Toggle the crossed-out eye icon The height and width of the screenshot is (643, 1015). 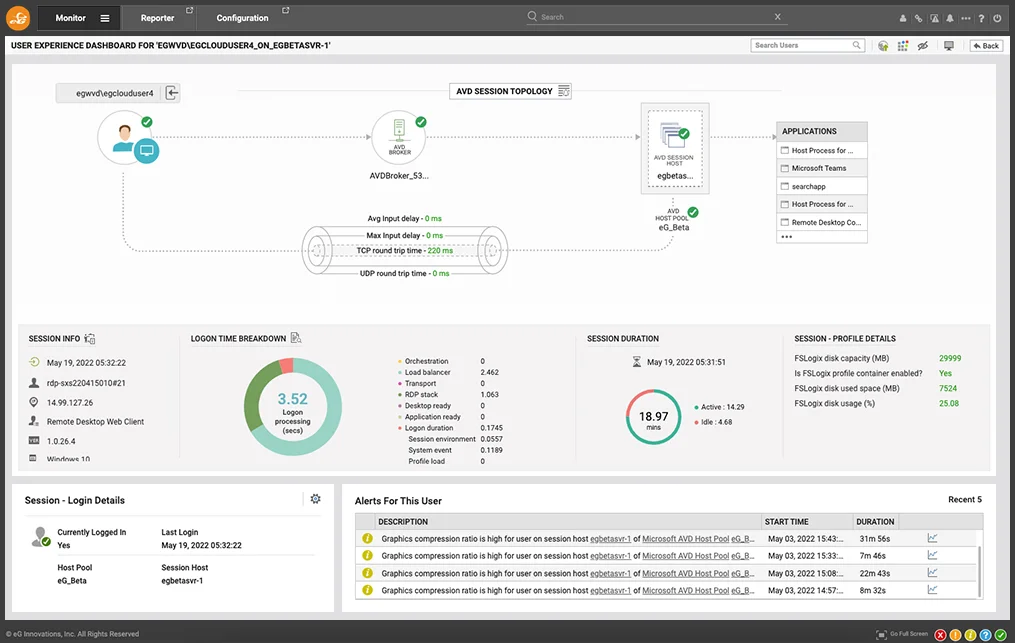point(922,46)
